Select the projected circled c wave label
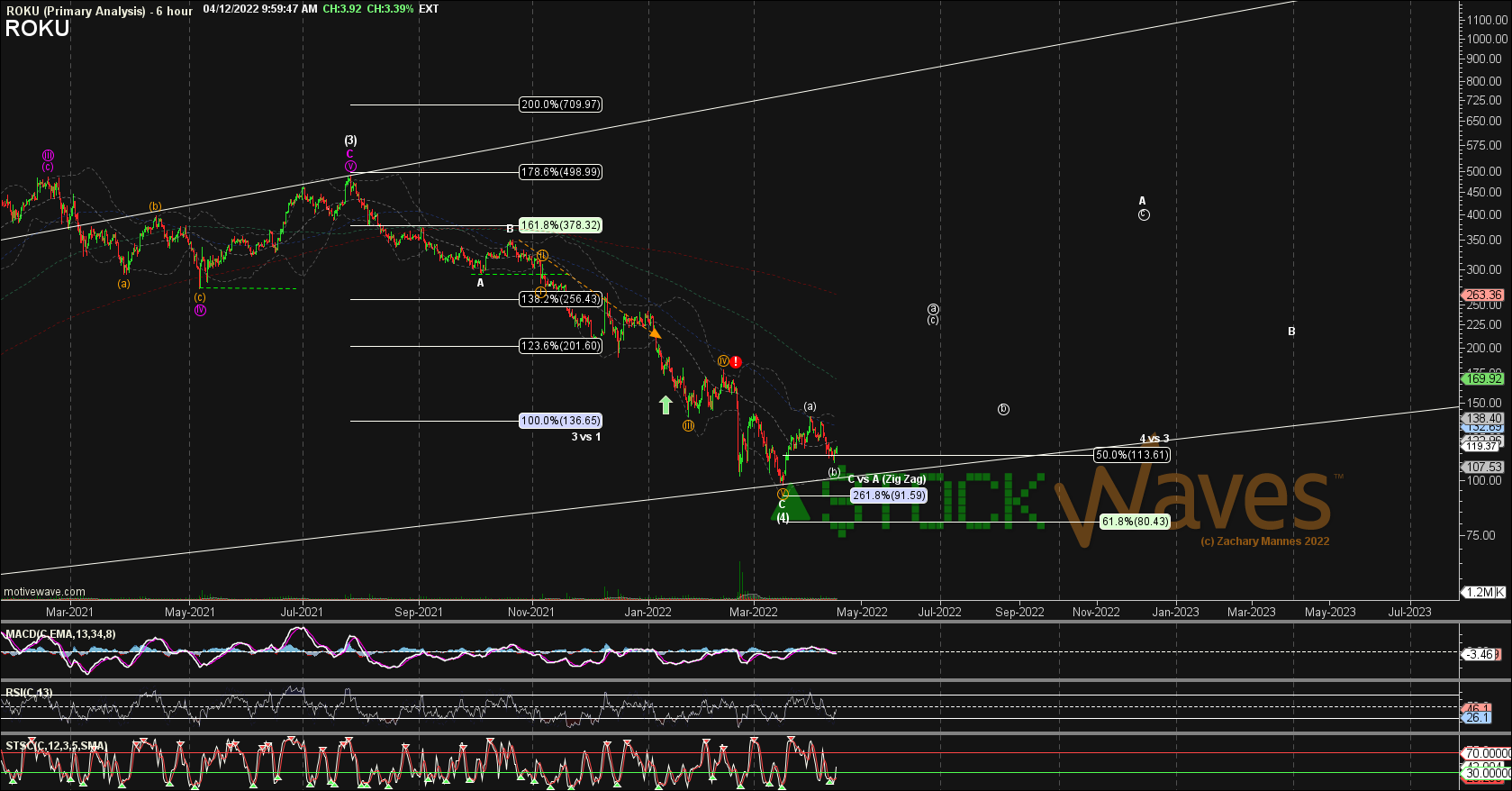 (1143, 214)
